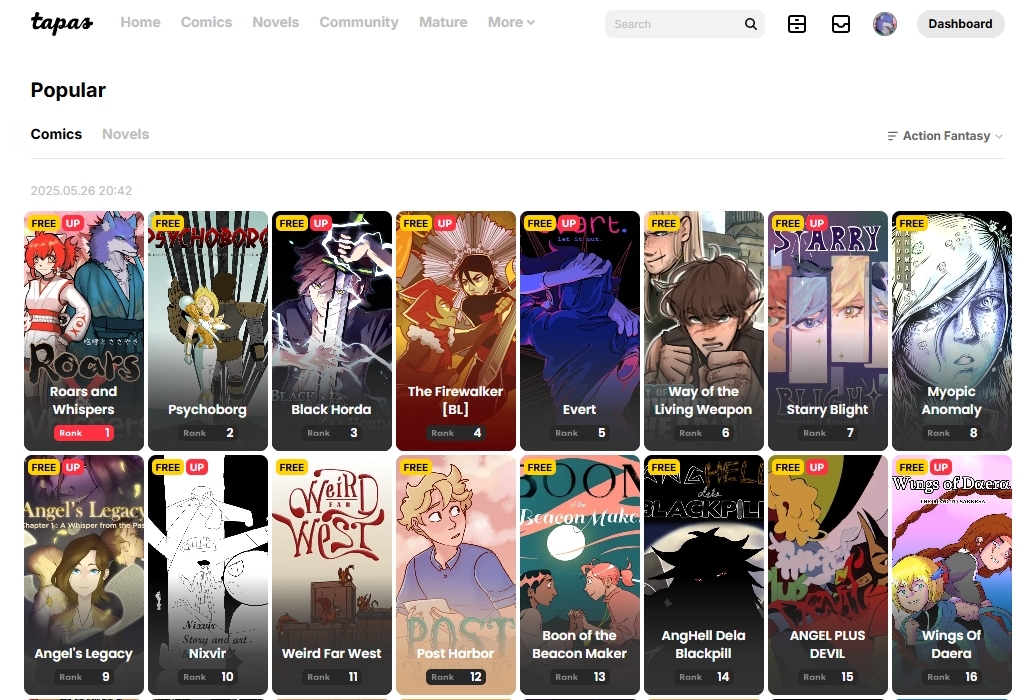Click the filter lines icon beside Action Fantasy
The height and width of the screenshot is (700, 1030).
point(893,136)
